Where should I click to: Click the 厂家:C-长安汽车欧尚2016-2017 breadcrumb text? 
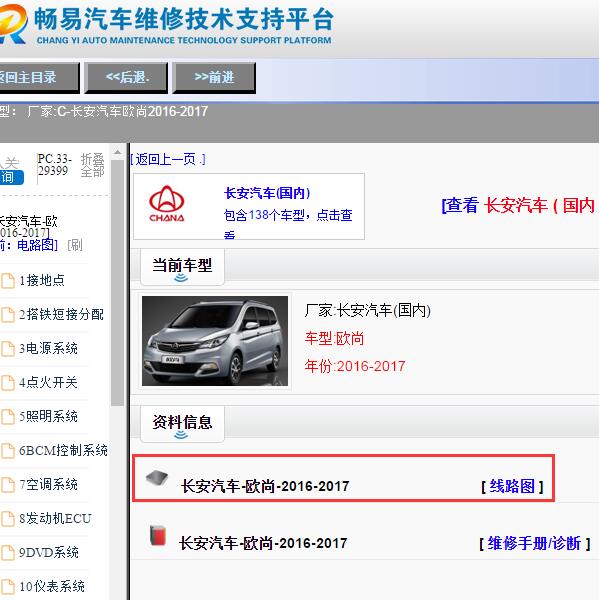click(x=118, y=111)
